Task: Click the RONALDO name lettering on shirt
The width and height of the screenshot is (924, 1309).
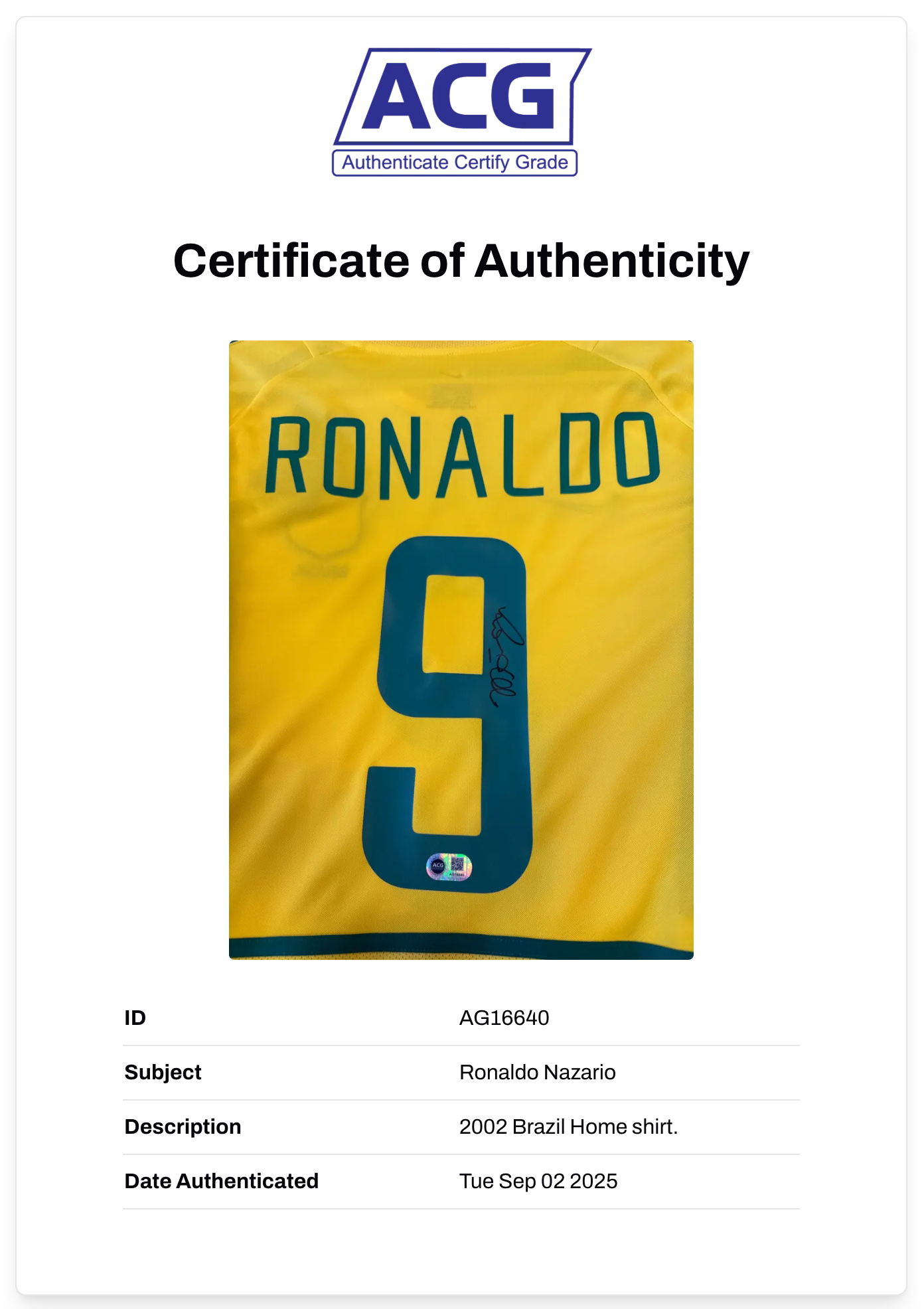Action: pos(462,455)
